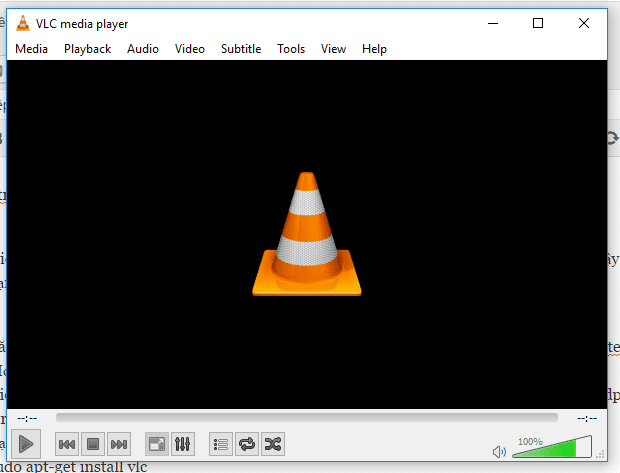
Task: Click the elapsed time label
Action: (x=27, y=418)
